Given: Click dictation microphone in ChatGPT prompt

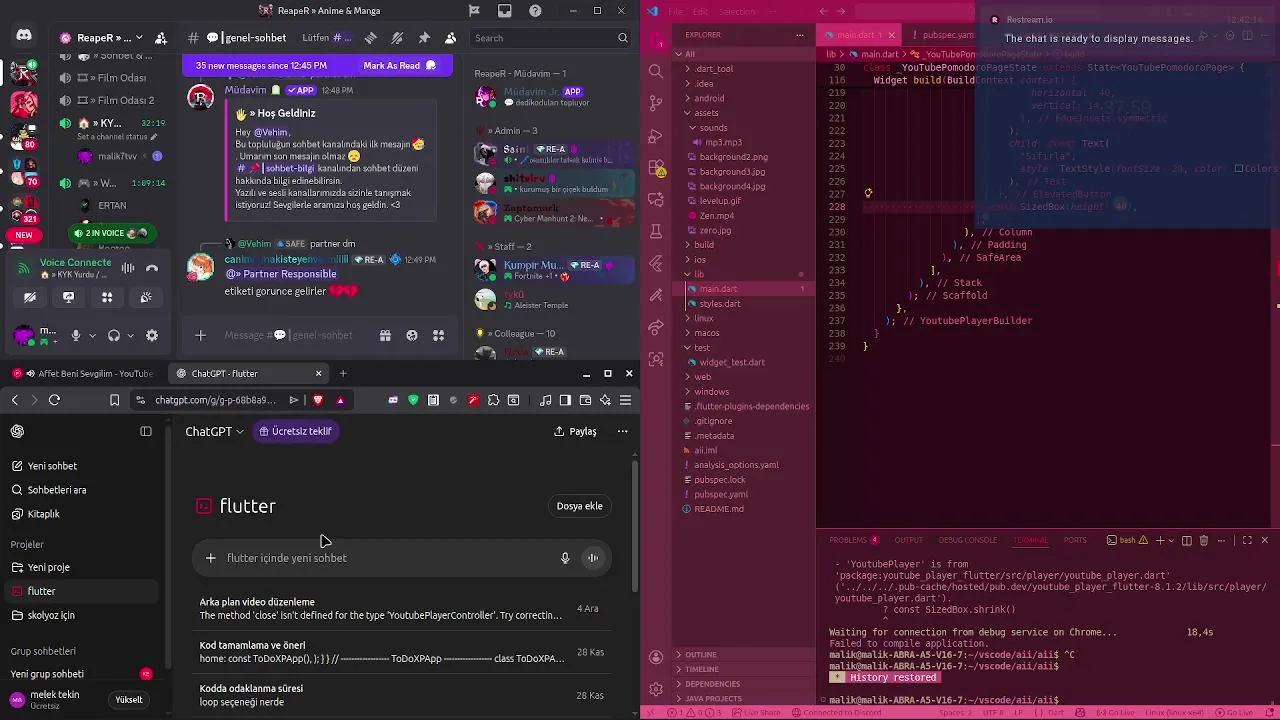Looking at the screenshot, I should pyautogui.click(x=565, y=558).
